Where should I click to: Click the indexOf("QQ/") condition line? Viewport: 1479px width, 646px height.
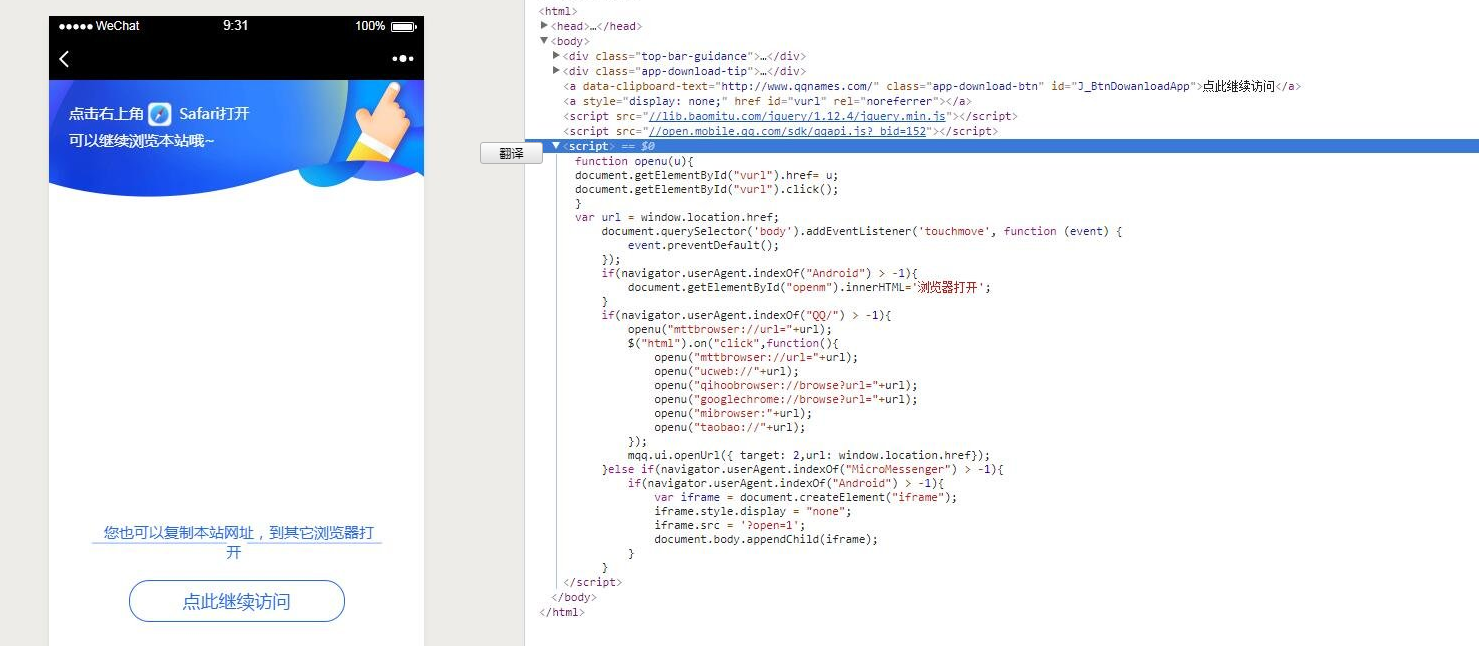[x=746, y=315]
